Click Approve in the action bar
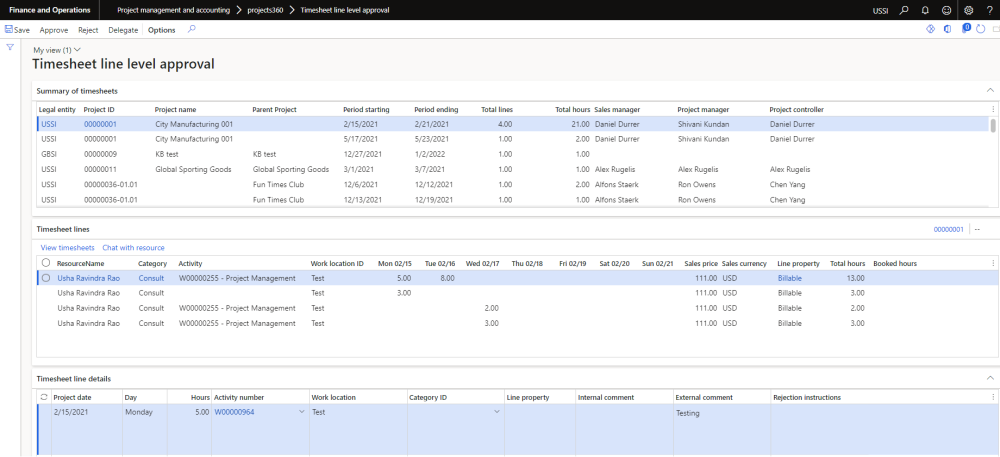The width and height of the screenshot is (1000, 457). [x=54, y=30]
